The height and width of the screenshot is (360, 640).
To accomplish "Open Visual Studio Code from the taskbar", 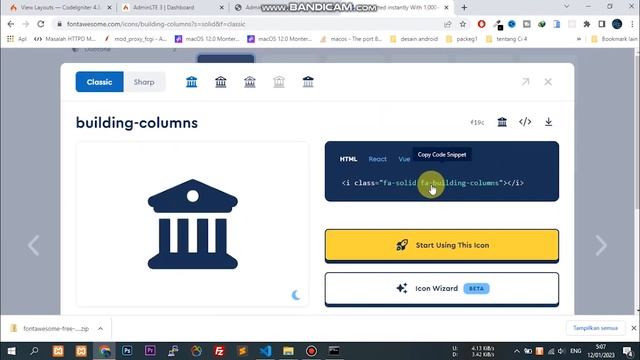I will pos(265,351).
